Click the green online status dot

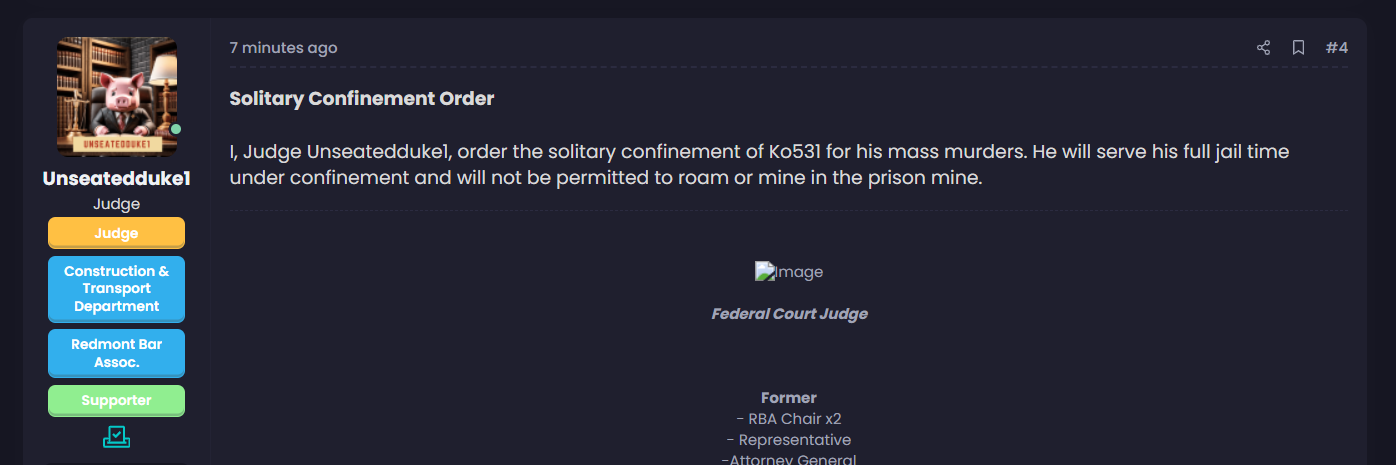point(176,129)
